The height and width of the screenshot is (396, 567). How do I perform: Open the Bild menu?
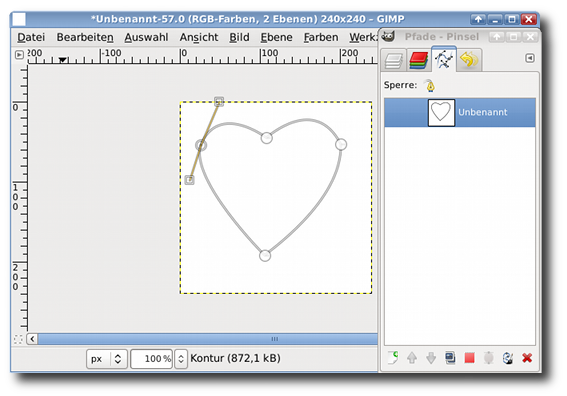click(x=239, y=37)
